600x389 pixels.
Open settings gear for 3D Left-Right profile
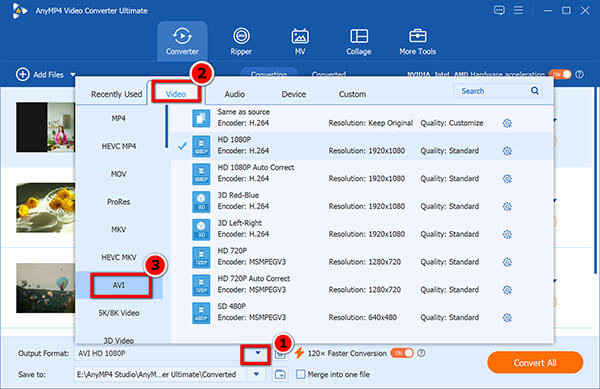(x=507, y=234)
